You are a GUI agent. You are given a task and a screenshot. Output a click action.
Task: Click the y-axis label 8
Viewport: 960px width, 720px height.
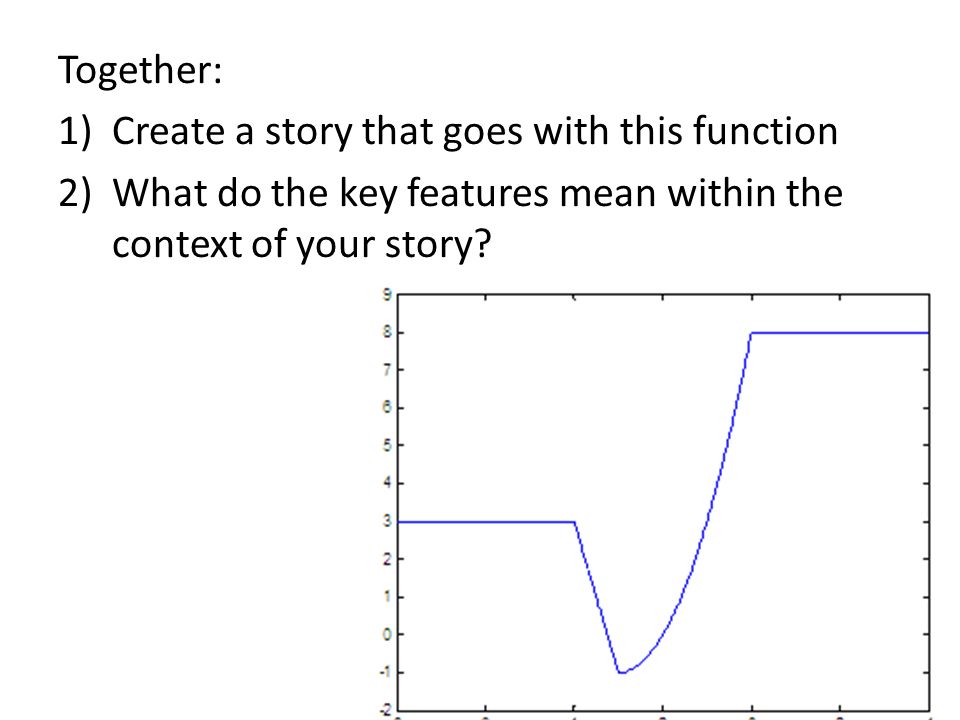(387, 332)
